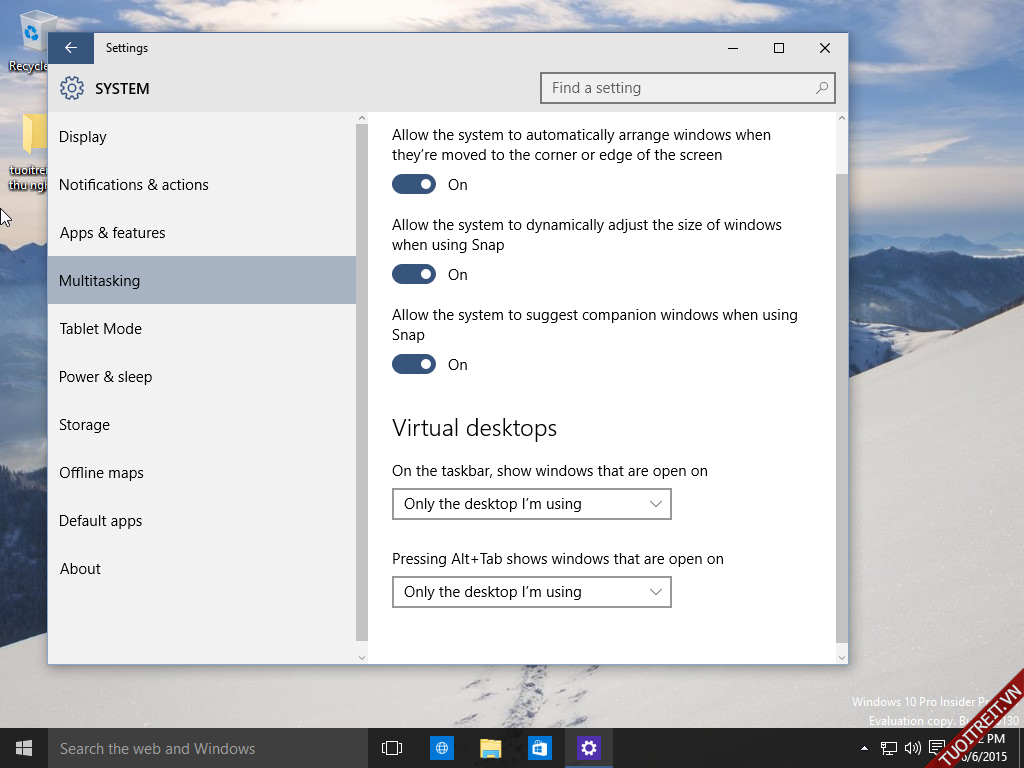Turn off companion window suggestions toggle
Screen dimensions: 1024x768
414,365
